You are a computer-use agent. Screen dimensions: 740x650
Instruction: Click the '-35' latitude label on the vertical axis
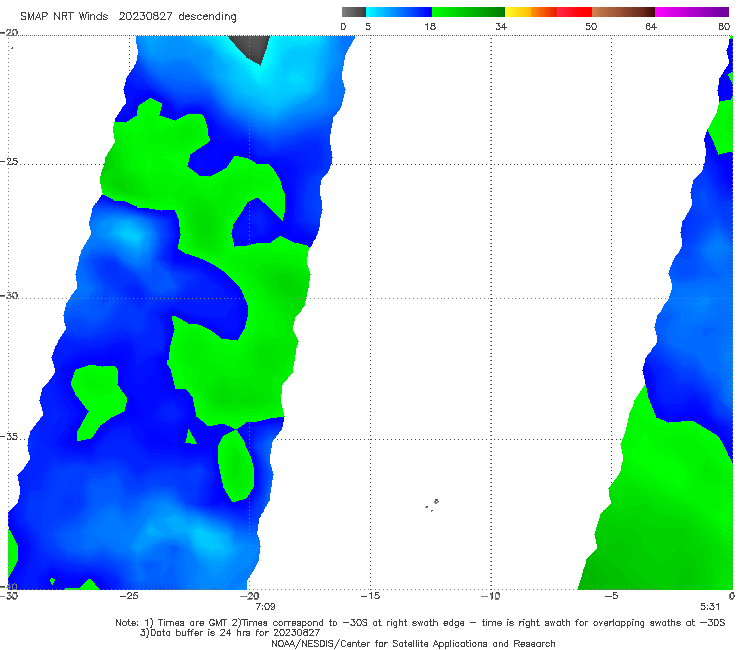pos(9,436)
